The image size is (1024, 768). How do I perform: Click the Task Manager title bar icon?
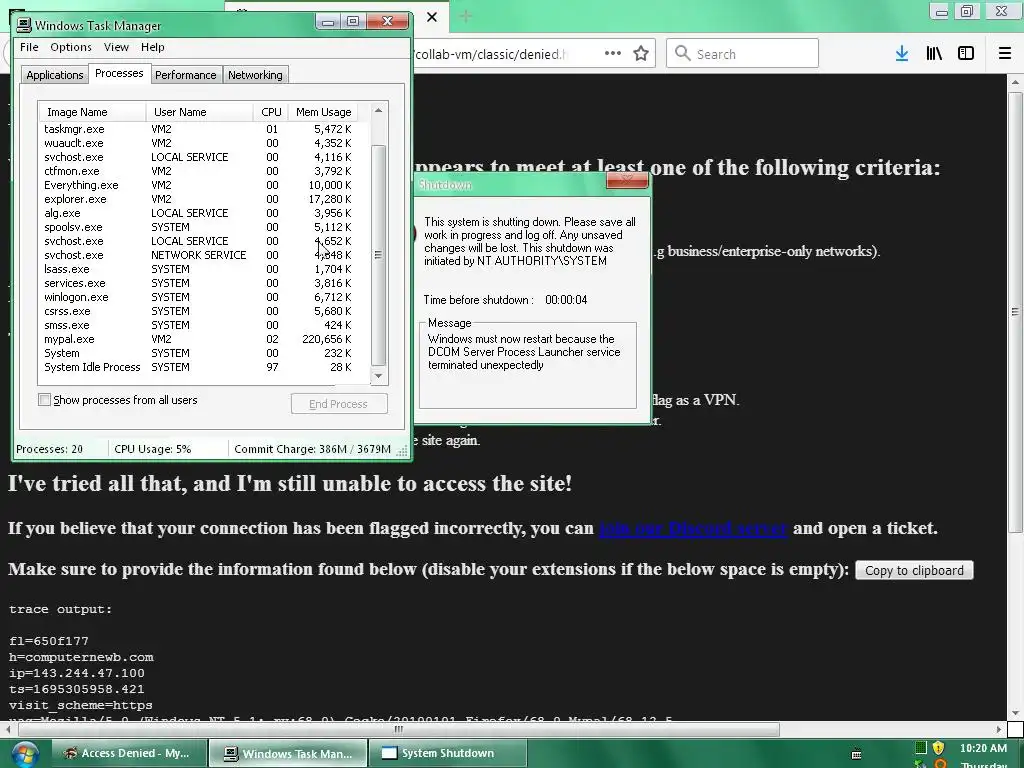tap(24, 25)
